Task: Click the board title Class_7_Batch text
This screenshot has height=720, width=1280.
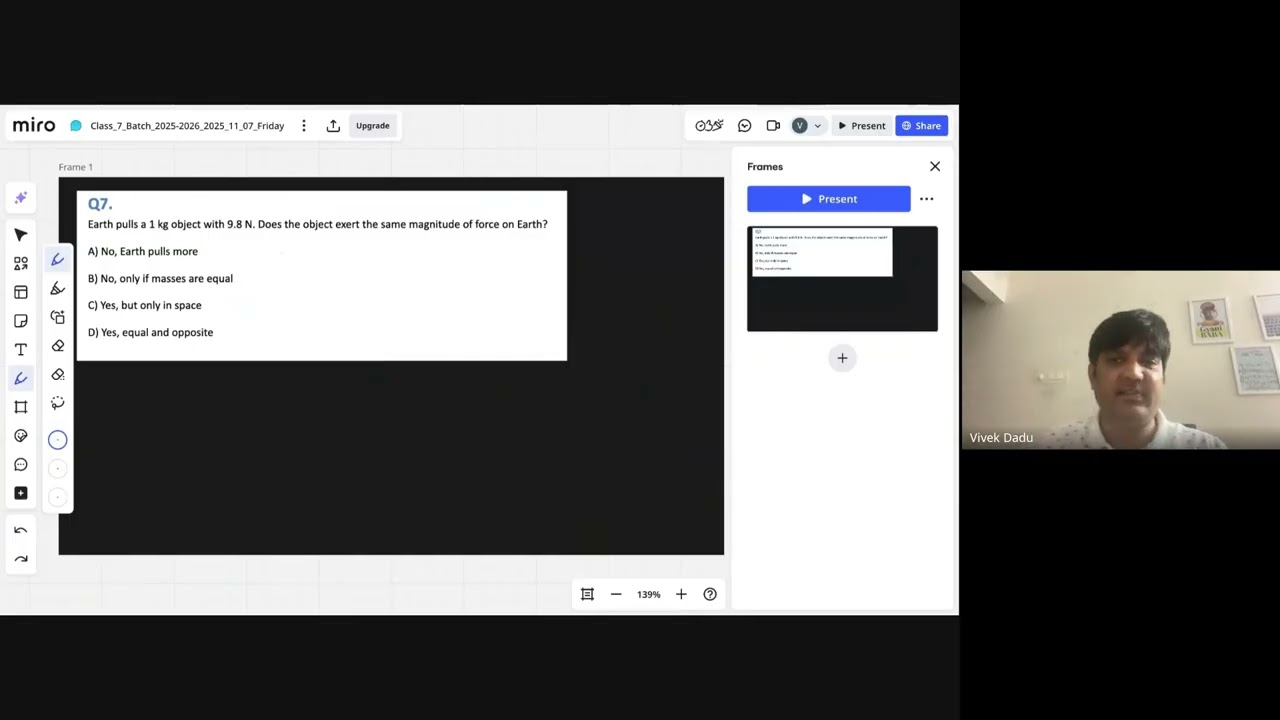Action: click(x=187, y=126)
